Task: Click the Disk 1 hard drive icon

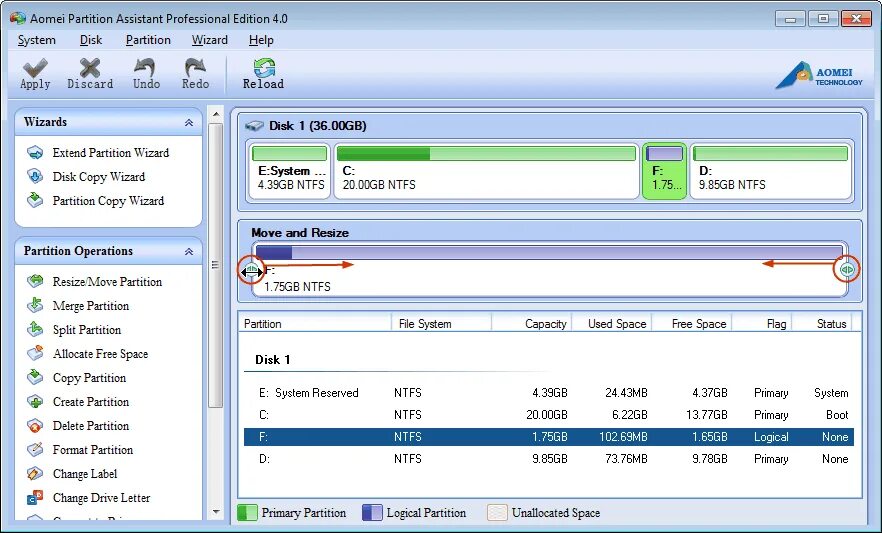Action: (x=254, y=126)
